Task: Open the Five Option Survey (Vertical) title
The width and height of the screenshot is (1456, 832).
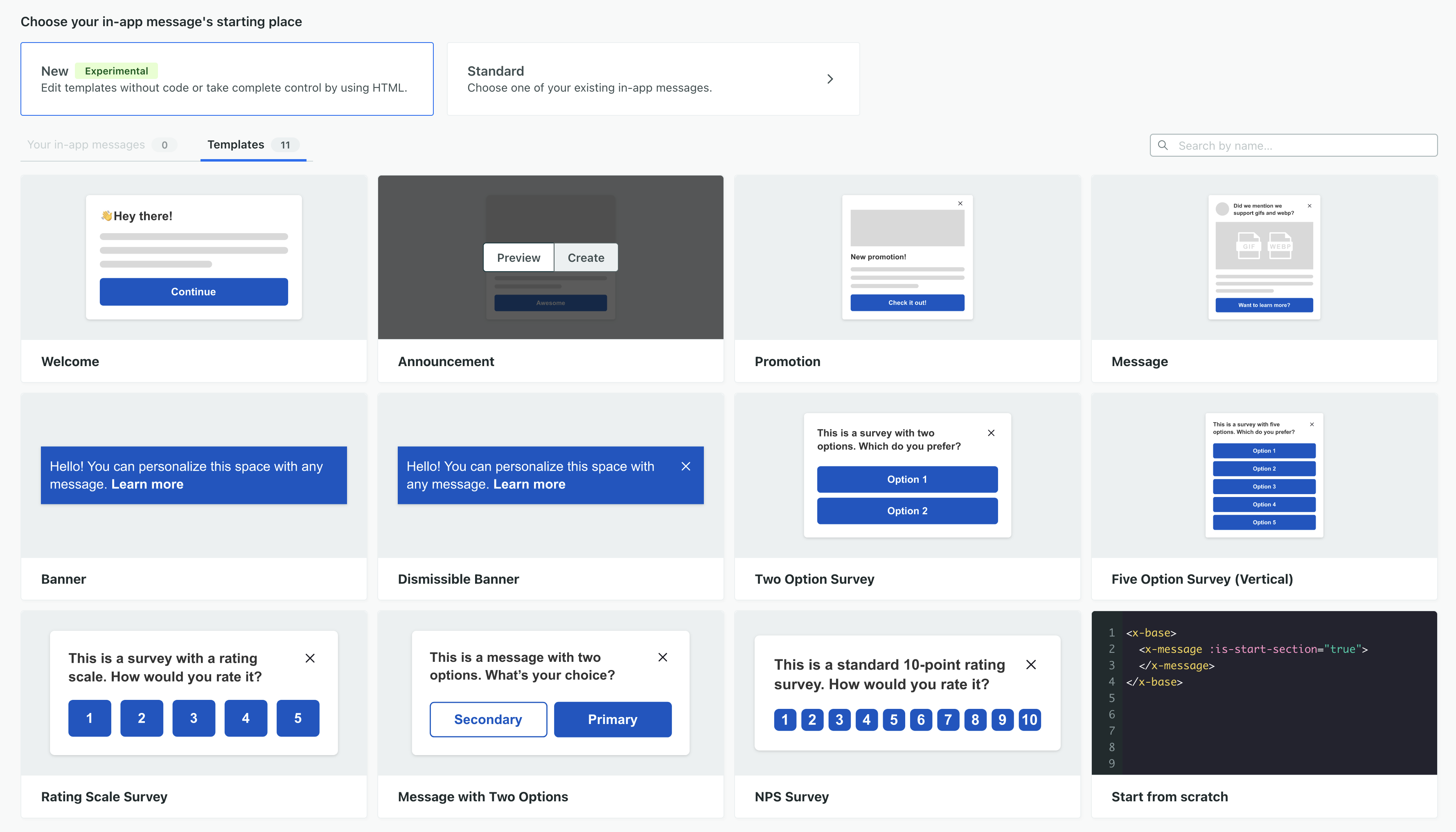Action: (x=1202, y=580)
